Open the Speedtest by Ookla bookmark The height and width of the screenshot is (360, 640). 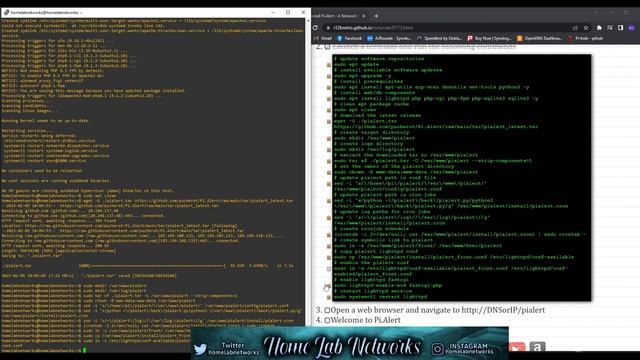tap(439, 38)
